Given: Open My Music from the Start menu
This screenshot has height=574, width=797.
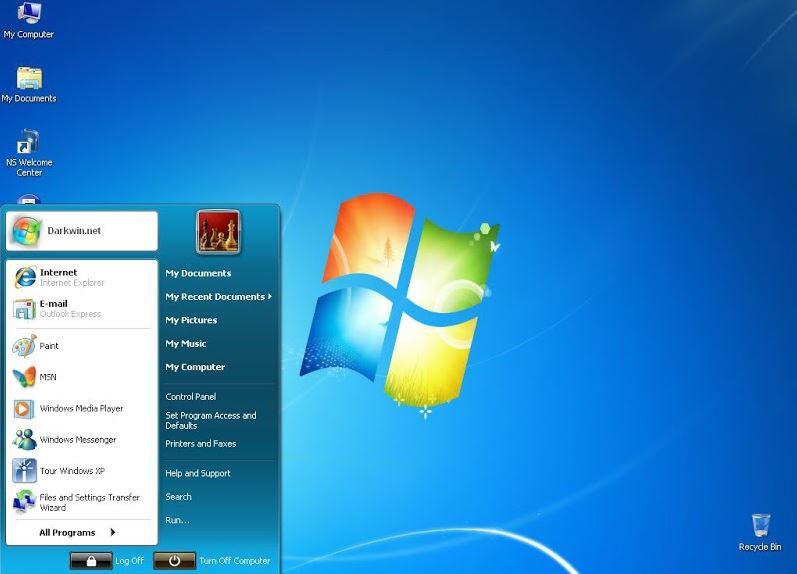Looking at the screenshot, I should click(x=186, y=344).
